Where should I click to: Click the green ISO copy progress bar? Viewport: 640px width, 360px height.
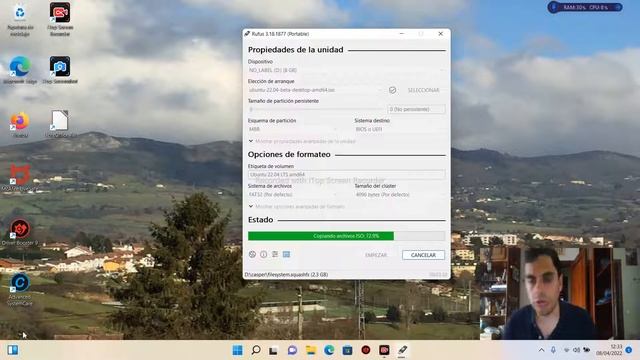pos(346,236)
